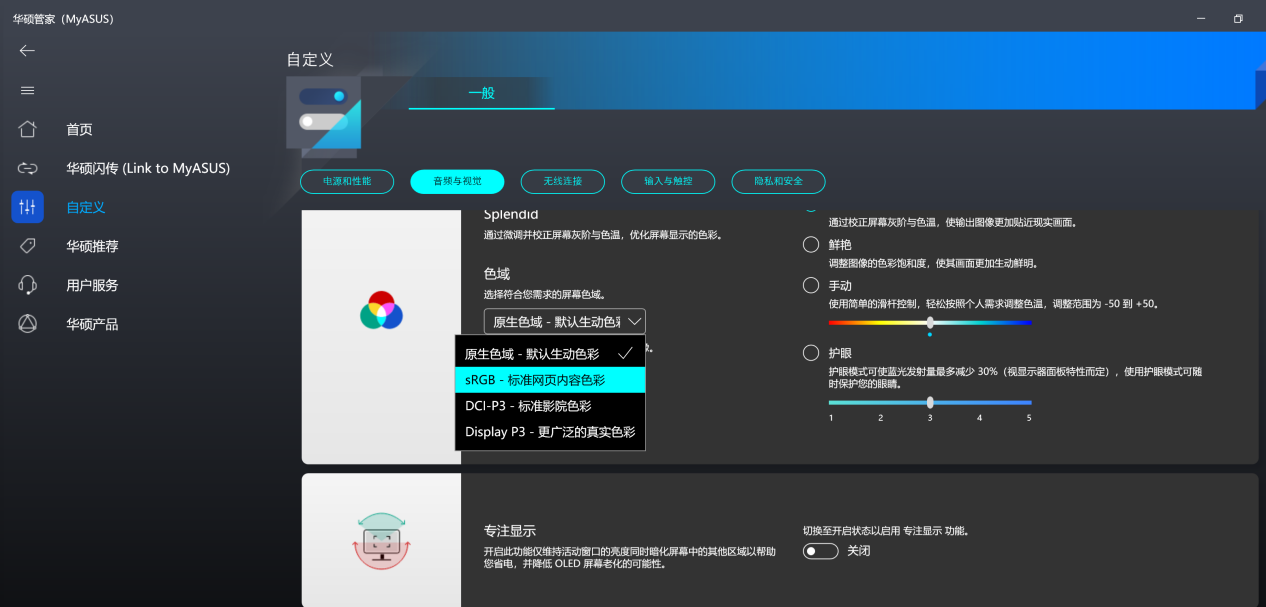Click the 用户服务 headset icon
This screenshot has height=607, width=1266.
coord(27,285)
